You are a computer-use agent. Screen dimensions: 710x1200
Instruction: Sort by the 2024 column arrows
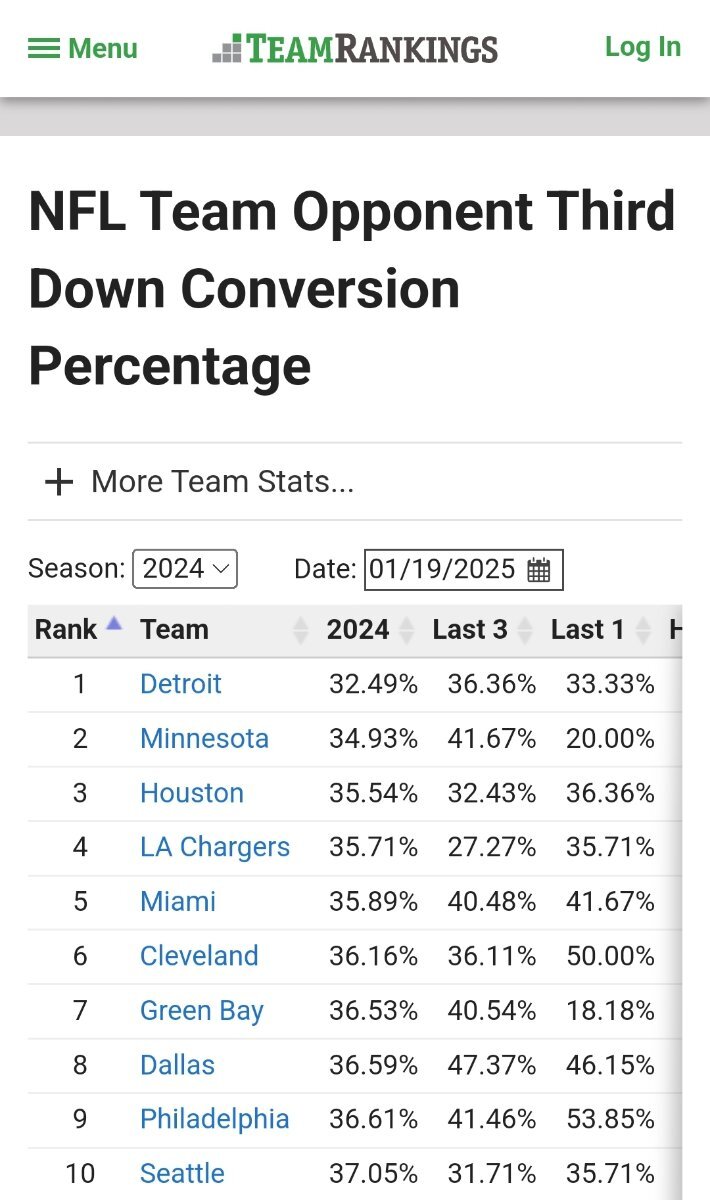point(406,630)
